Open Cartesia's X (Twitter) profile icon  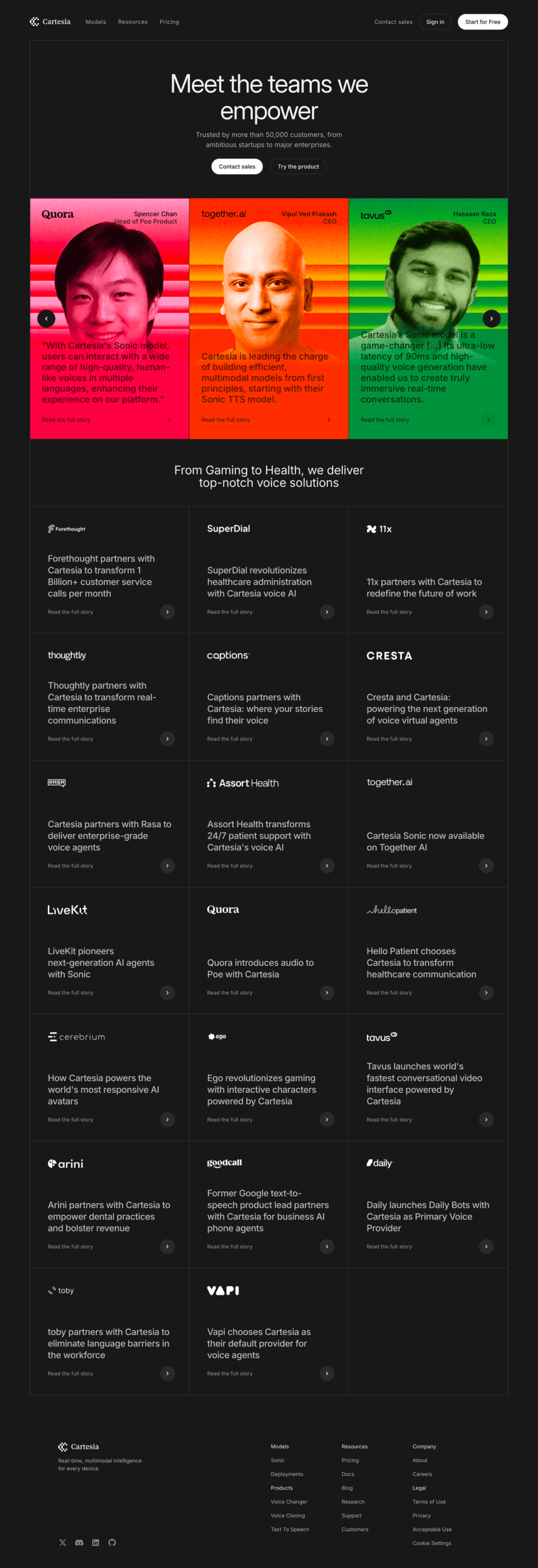coord(62,1543)
